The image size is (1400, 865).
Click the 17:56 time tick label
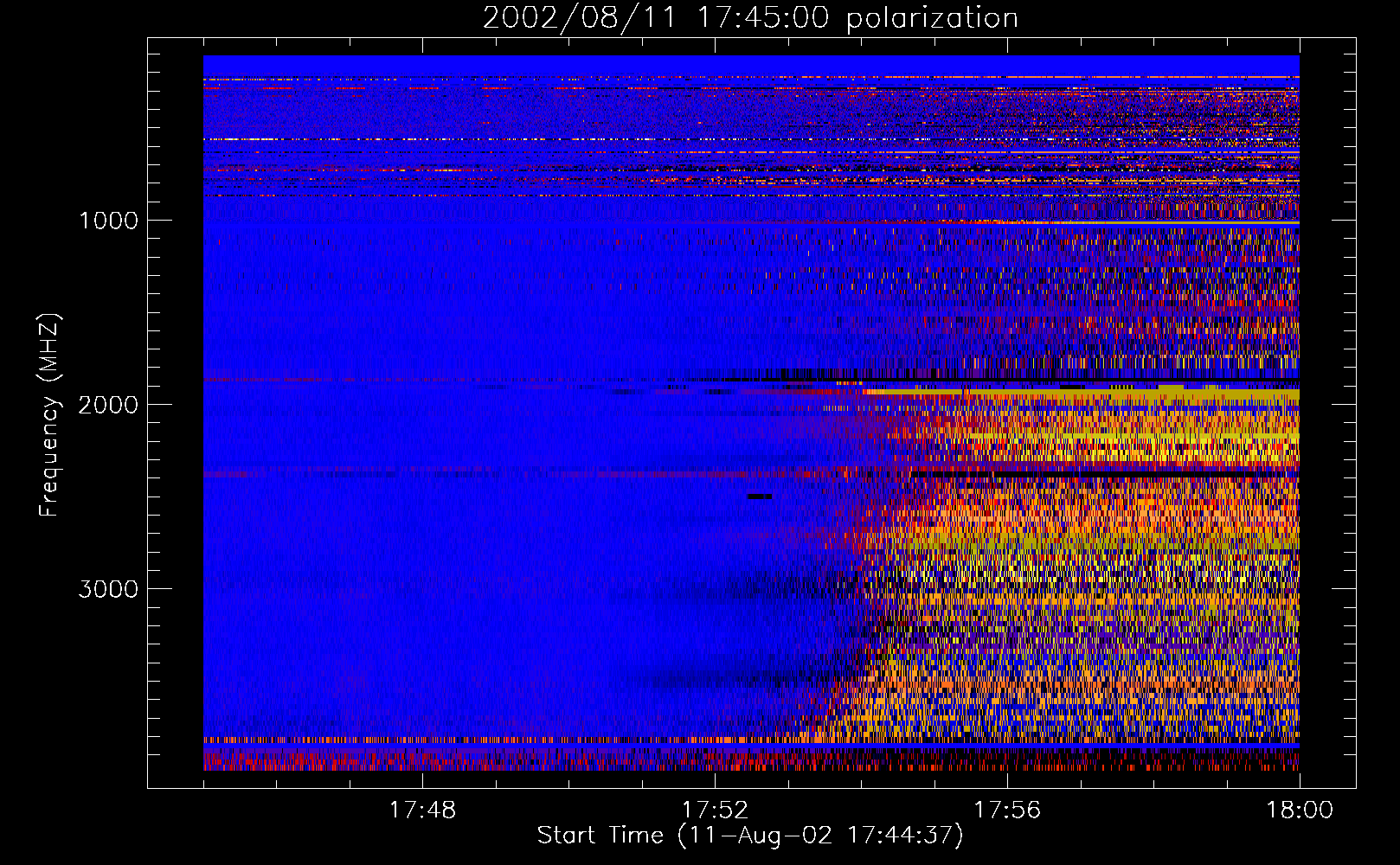point(1007,811)
